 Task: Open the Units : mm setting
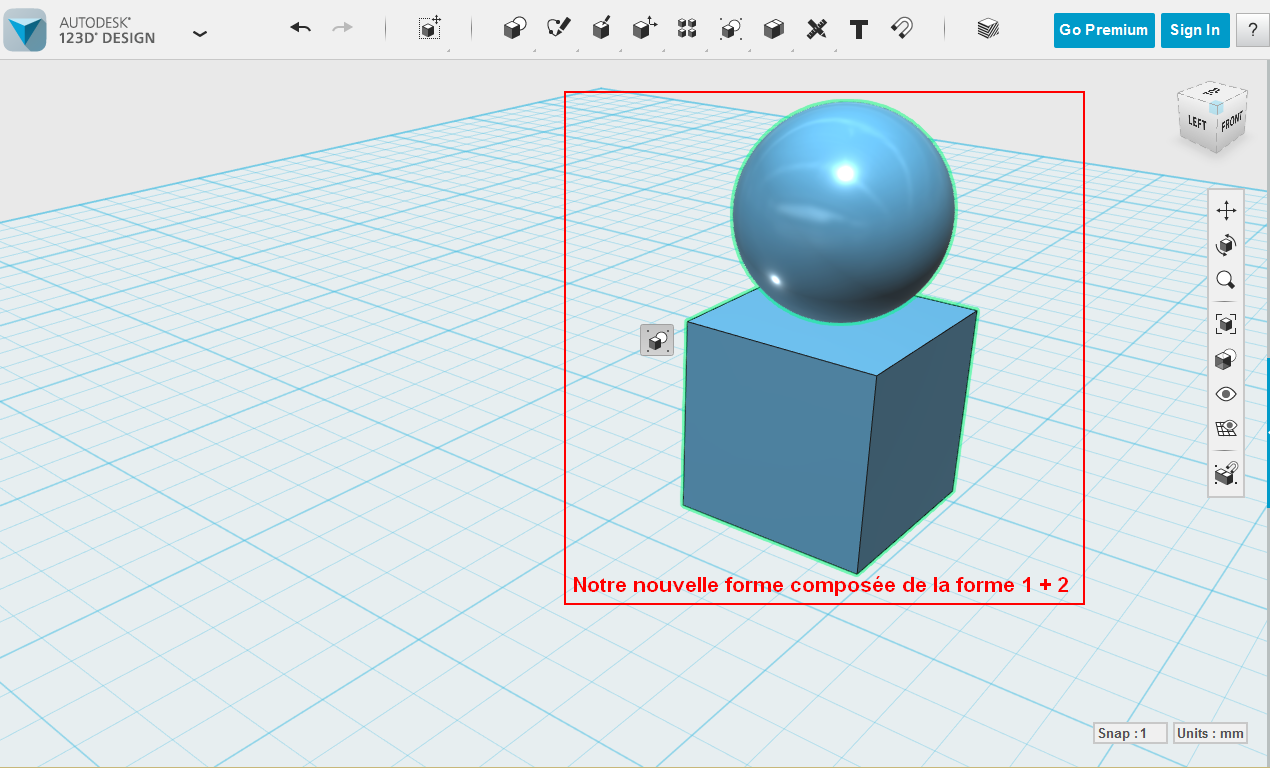[x=1210, y=733]
